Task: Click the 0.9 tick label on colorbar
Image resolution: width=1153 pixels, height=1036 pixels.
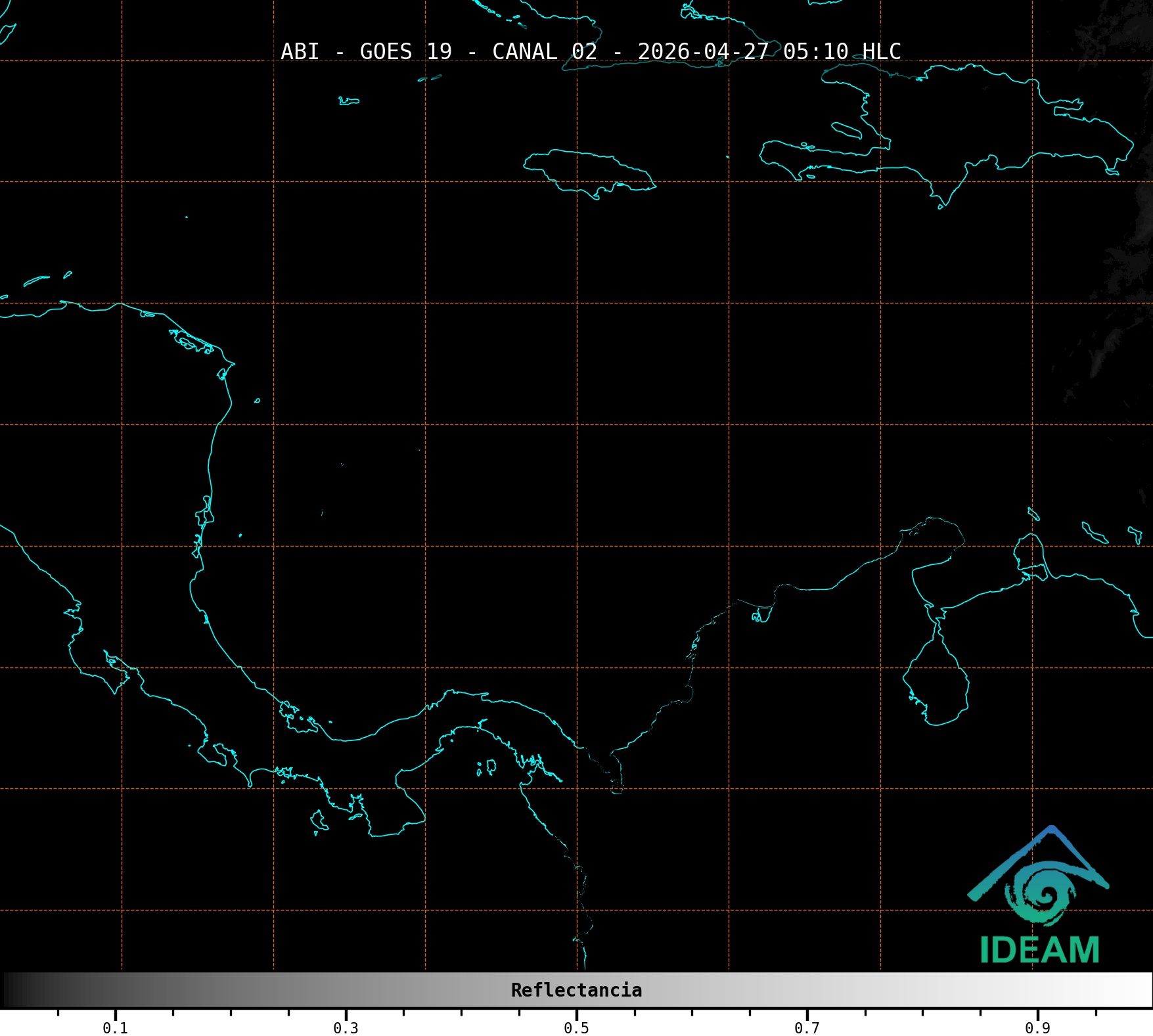Action: (1037, 1027)
